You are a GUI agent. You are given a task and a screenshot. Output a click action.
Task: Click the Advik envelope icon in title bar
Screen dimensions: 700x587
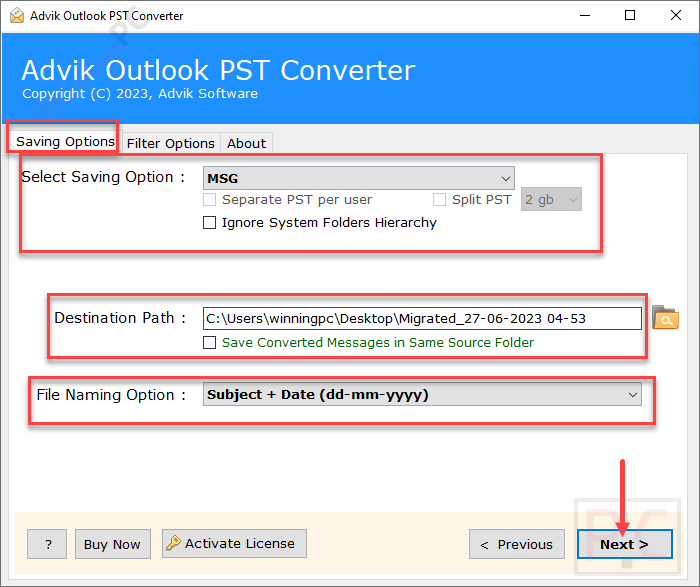(17, 15)
